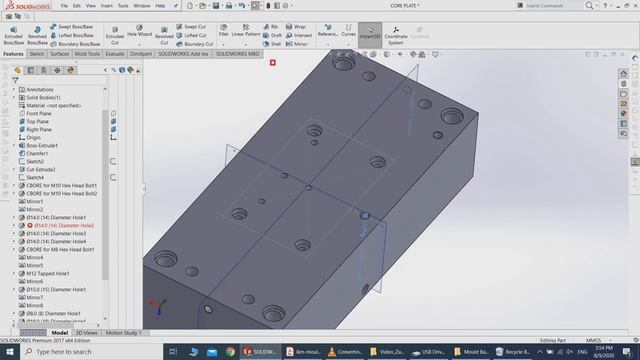The height and width of the screenshot is (360, 640).
Task: Open the View menu
Action: (91, 6)
